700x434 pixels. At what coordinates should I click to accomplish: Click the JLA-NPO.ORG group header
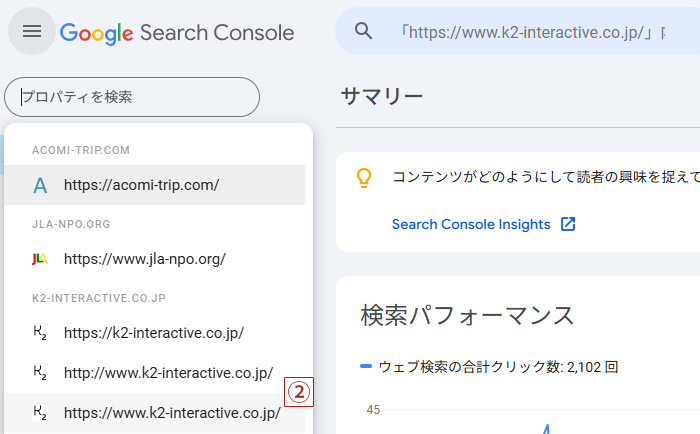(71, 224)
